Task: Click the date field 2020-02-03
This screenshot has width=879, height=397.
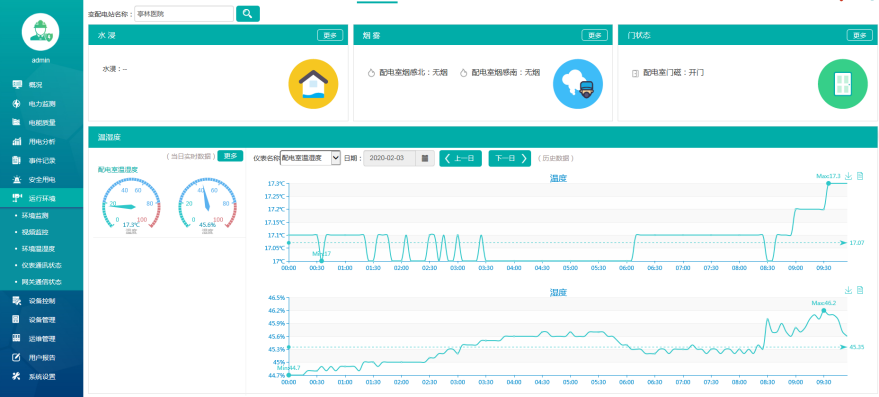Action: (390, 158)
